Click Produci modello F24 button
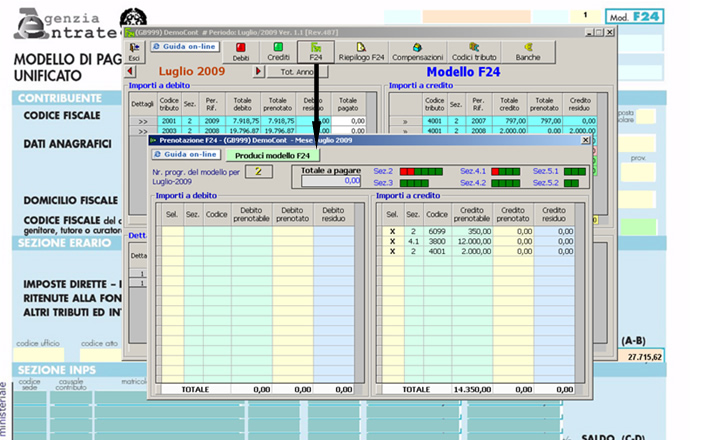718x440 pixels. pyautogui.click(x=271, y=155)
